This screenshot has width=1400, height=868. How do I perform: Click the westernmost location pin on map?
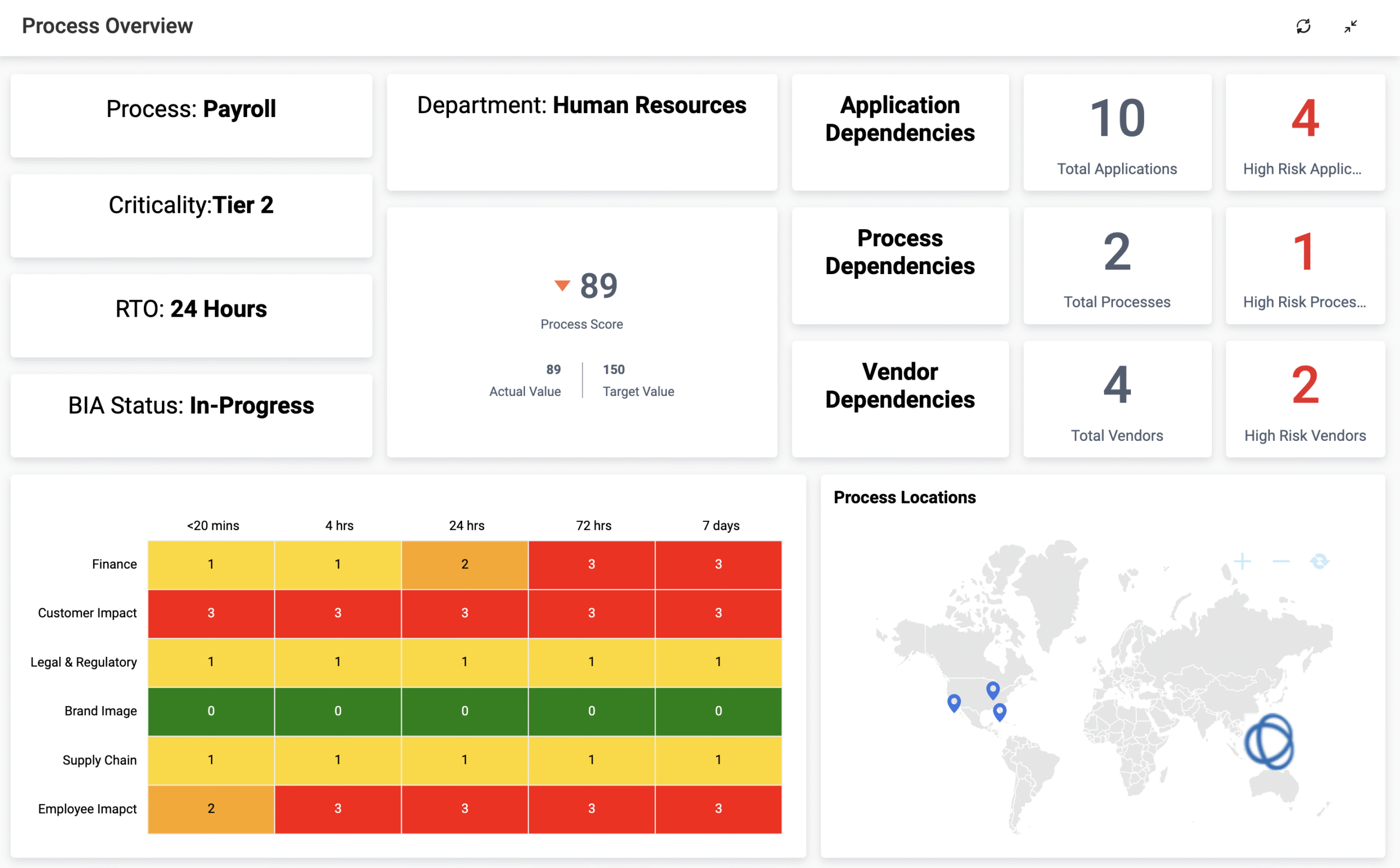pos(953,702)
